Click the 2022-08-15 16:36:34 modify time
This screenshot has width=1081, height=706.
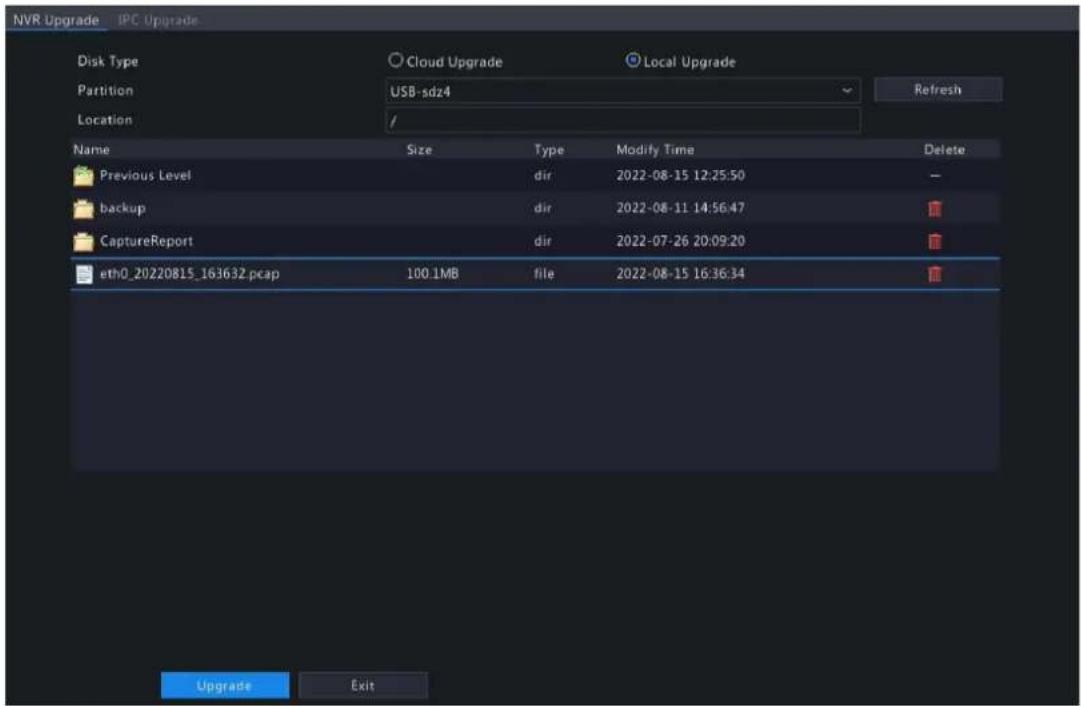click(x=680, y=274)
